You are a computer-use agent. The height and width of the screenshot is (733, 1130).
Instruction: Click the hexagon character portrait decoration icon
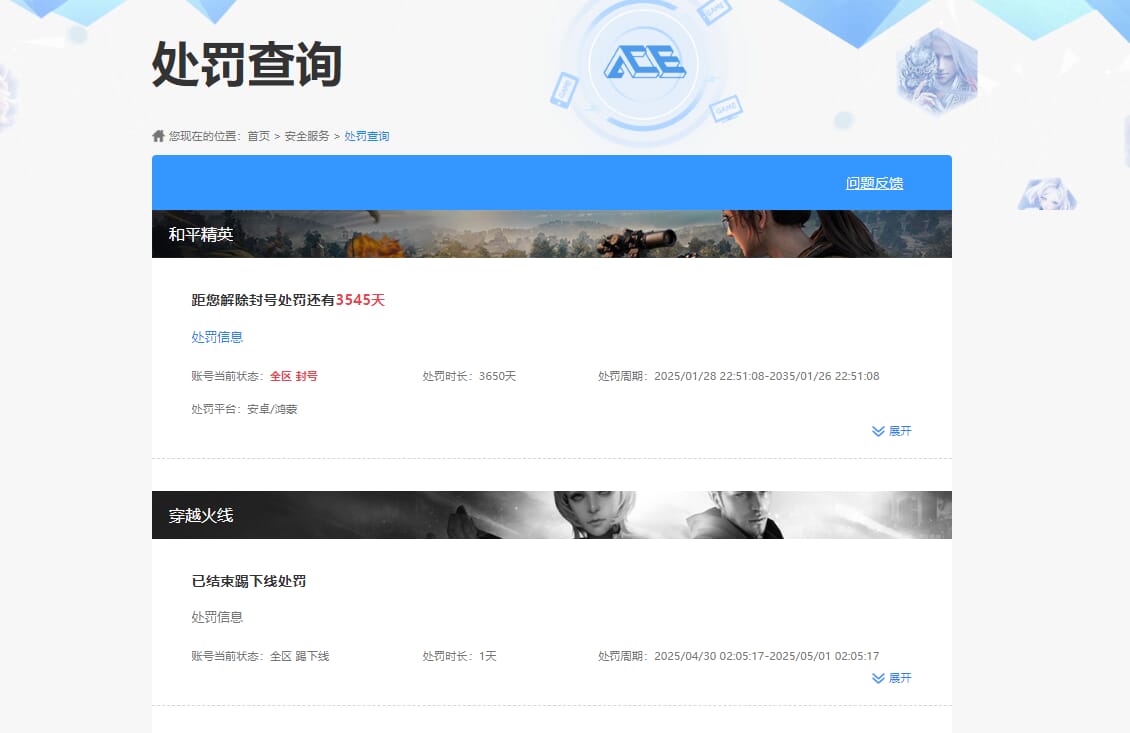[x=937, y=71]
